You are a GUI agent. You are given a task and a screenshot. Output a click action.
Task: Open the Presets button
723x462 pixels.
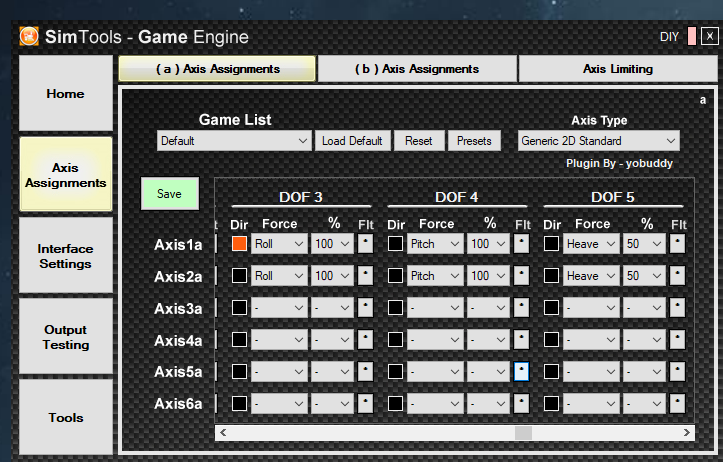[474, 141]
